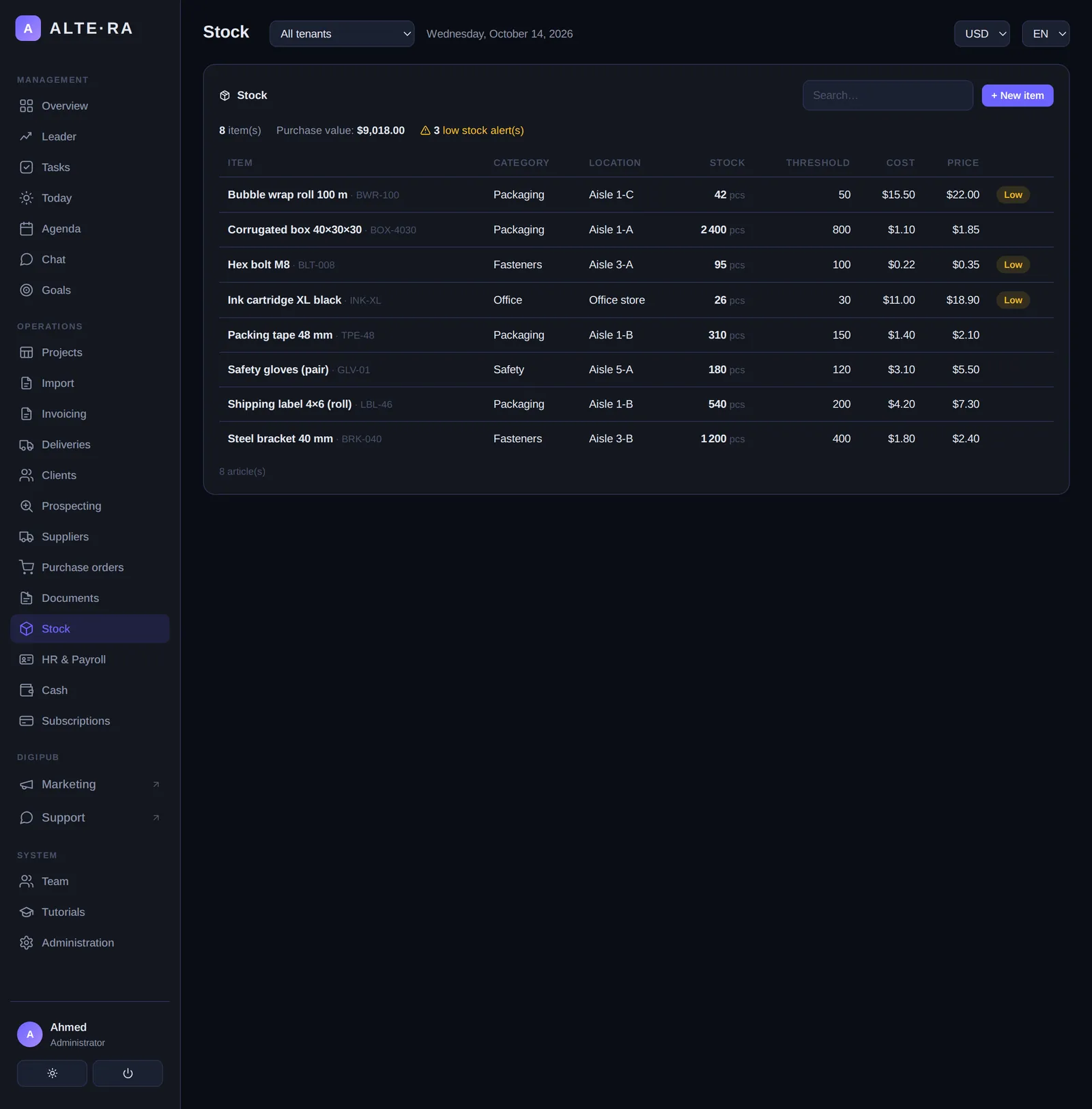Select HR & Payroll menu item

89,660
